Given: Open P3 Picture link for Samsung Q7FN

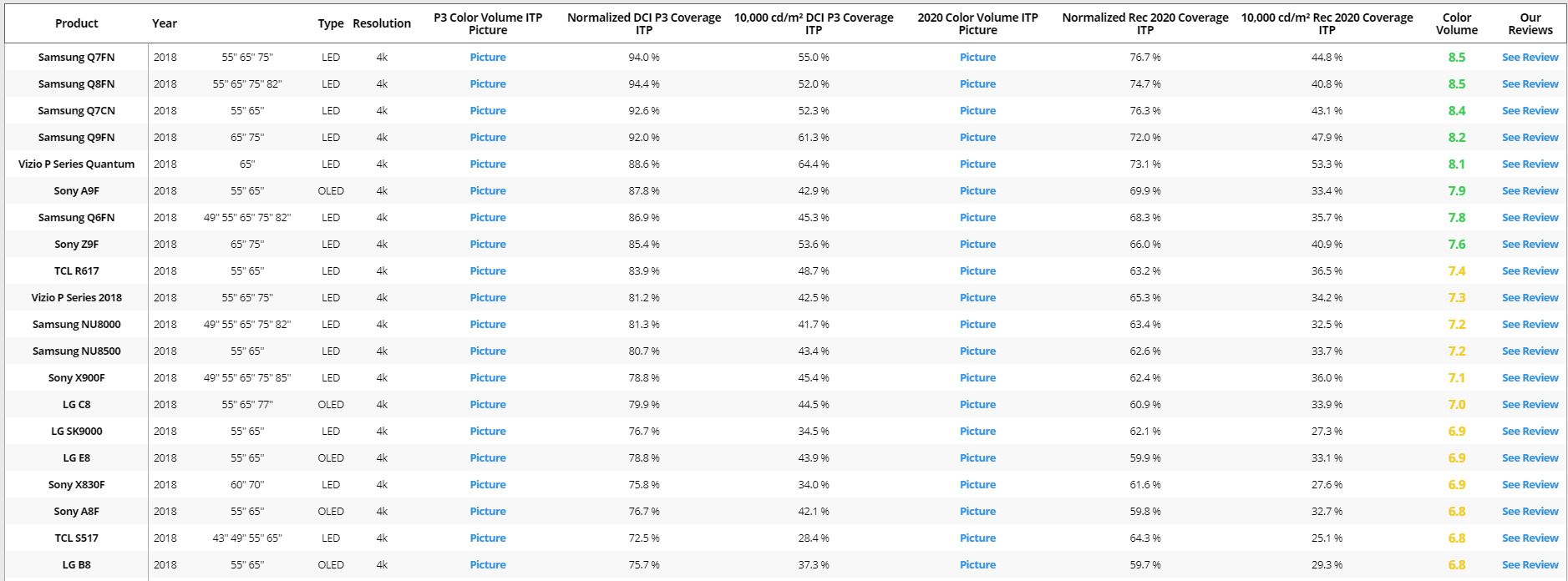Looking at the screenshot, I should click(487, 58).
